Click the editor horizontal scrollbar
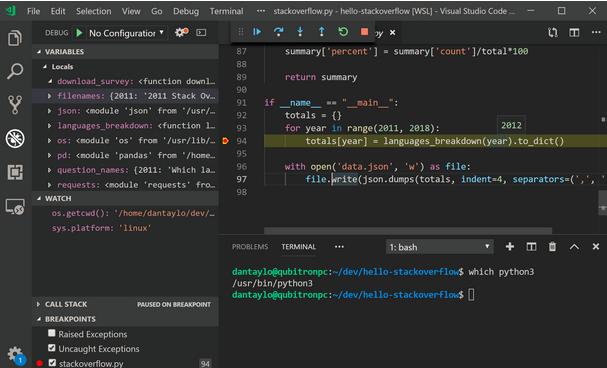 point(408,231)
